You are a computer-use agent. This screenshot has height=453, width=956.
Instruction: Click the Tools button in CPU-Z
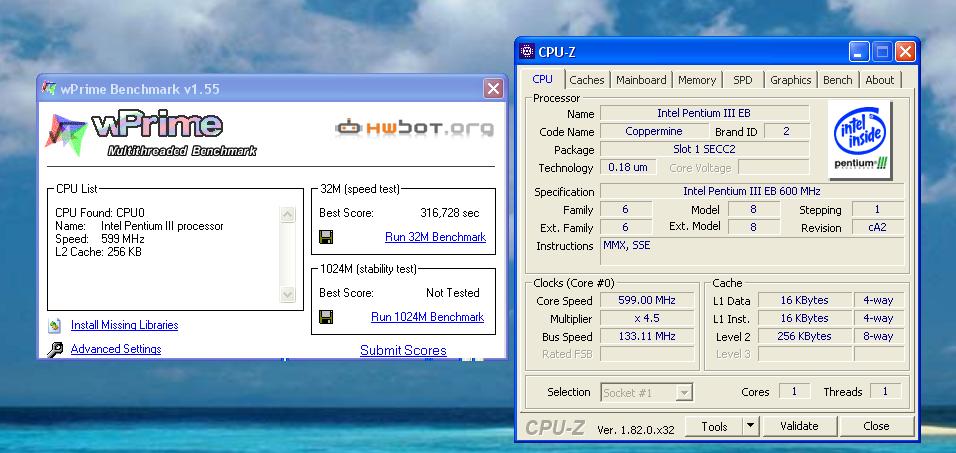pyautogui.click(x=714, y=427)
